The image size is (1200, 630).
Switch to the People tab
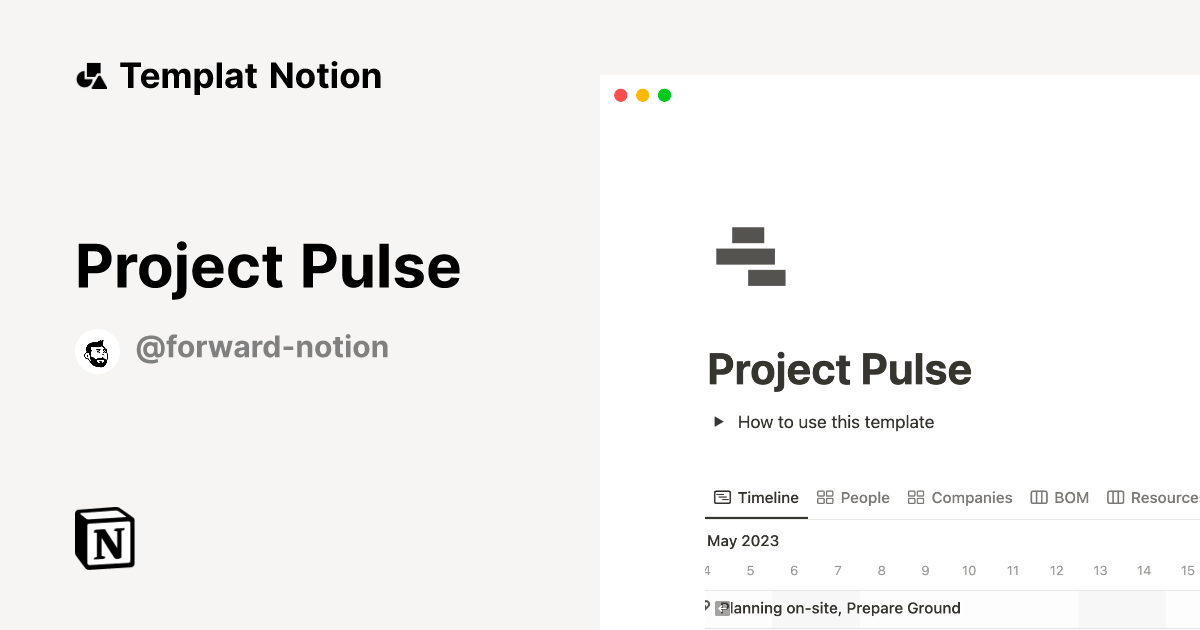coord(864,497)
